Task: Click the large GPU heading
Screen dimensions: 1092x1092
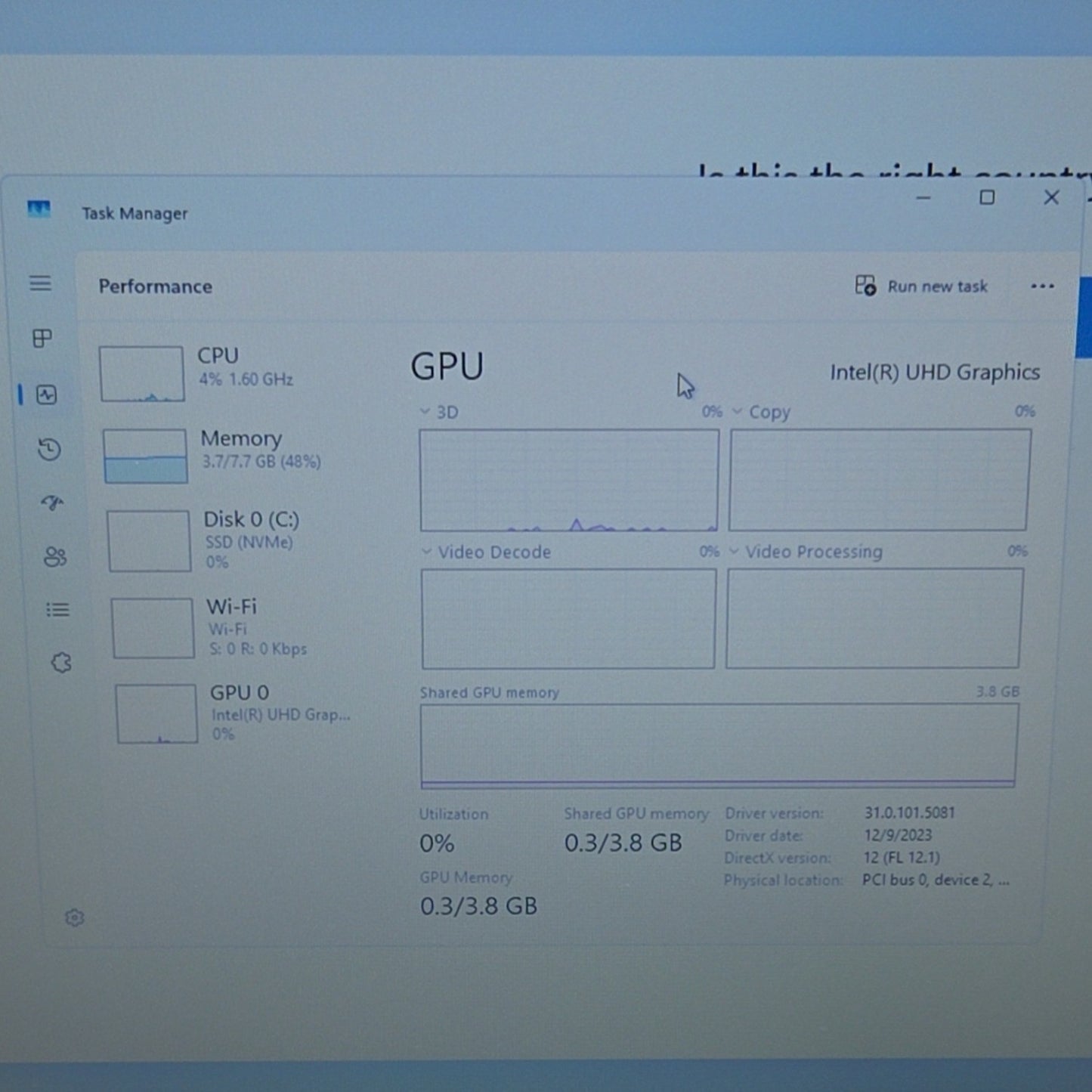Action: click(x=447, y=367)
